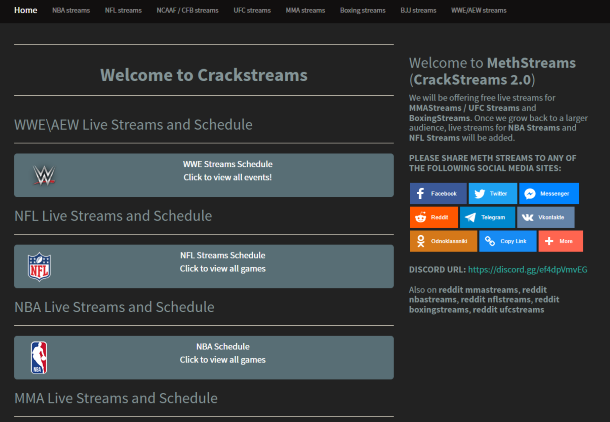
Task: Open NBA streams menu item
Action: pyautogui.click(x=71, y=11)
